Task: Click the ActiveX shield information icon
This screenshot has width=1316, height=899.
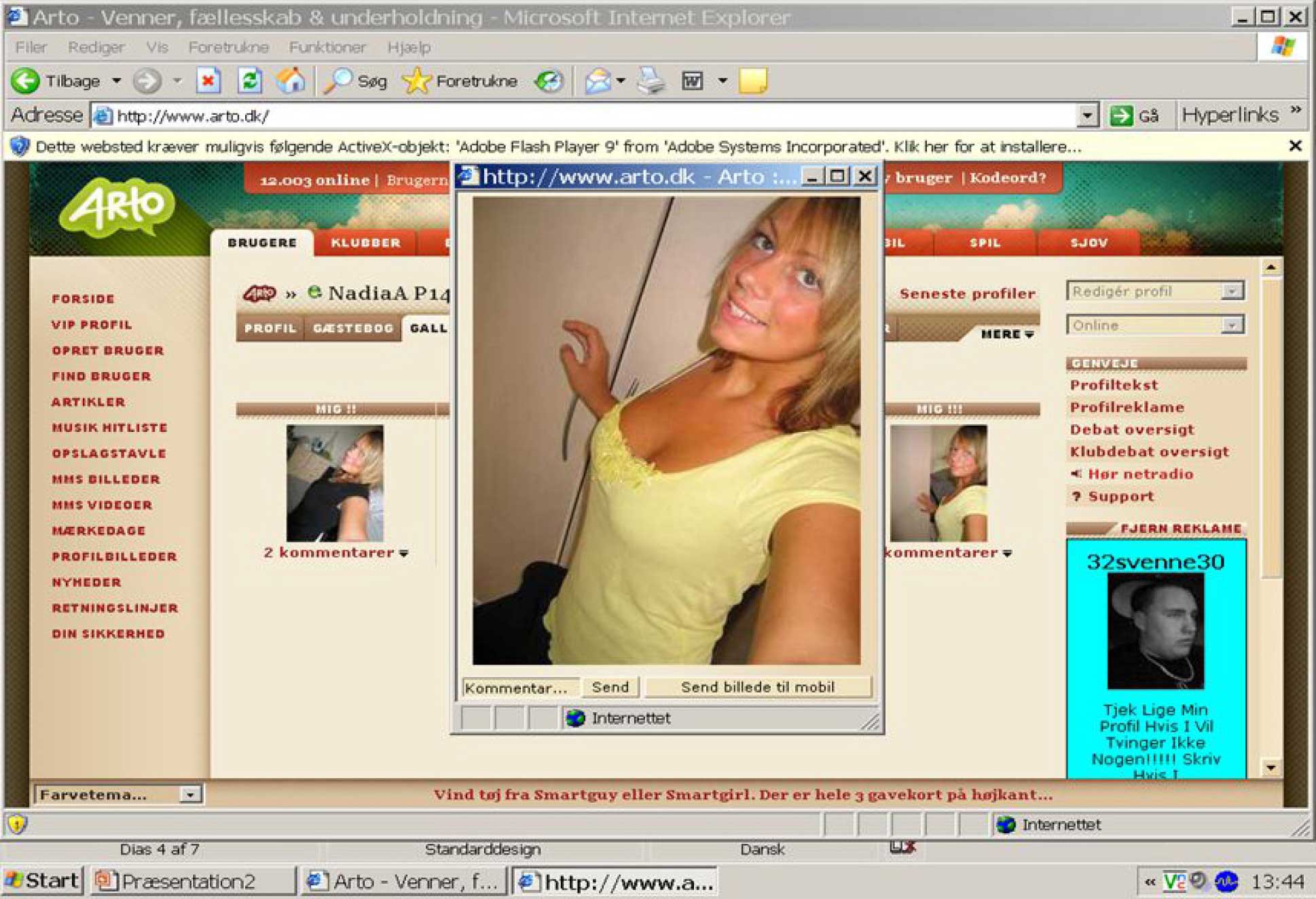Action: point(20,146)
